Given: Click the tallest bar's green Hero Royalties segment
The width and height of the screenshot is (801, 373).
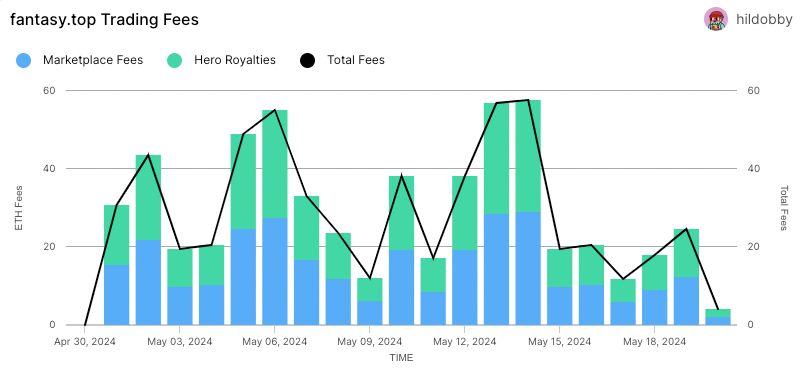Looking at the screenshot, I should [528, 156].
